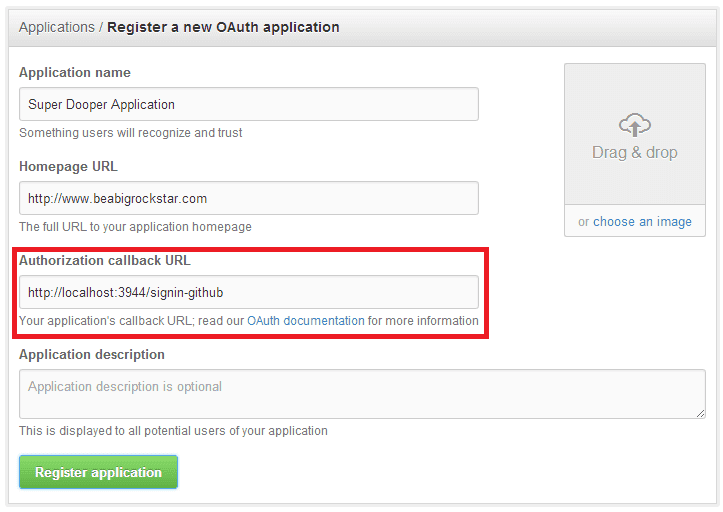
Task: Click the "Something users will recognize and trust" hint
Action: pyautogui.click(x=131, y=133)
